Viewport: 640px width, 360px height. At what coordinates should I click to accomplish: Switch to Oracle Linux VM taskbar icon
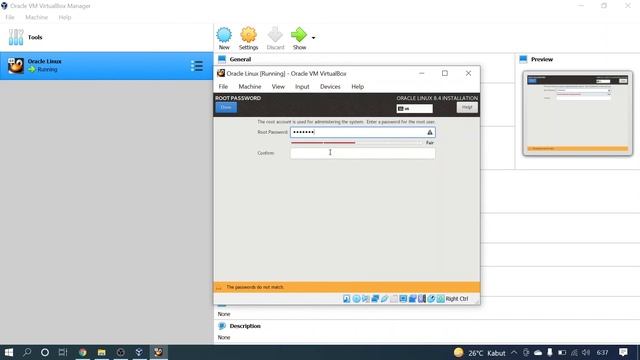coord(158,352)
